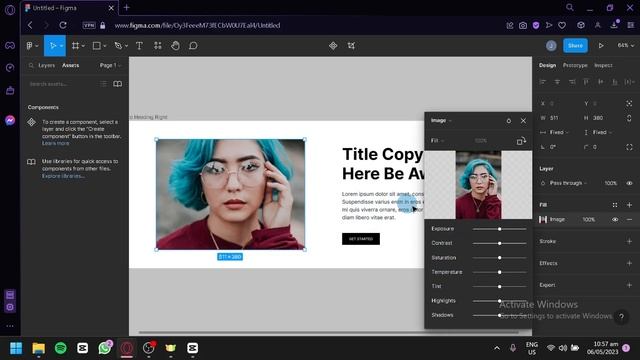Align horizontal centers
The width and height of the screenshot is (640, 360).
557,82
